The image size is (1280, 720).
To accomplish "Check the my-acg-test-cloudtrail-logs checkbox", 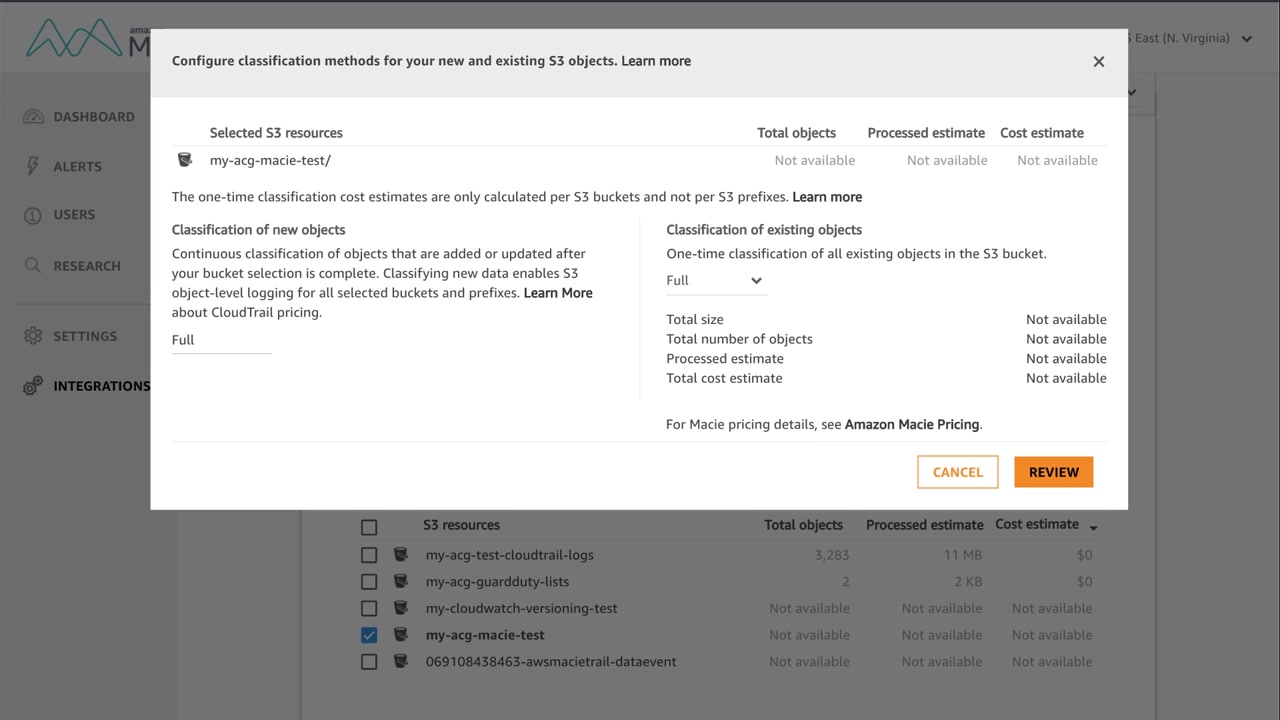I will [369, 555].
